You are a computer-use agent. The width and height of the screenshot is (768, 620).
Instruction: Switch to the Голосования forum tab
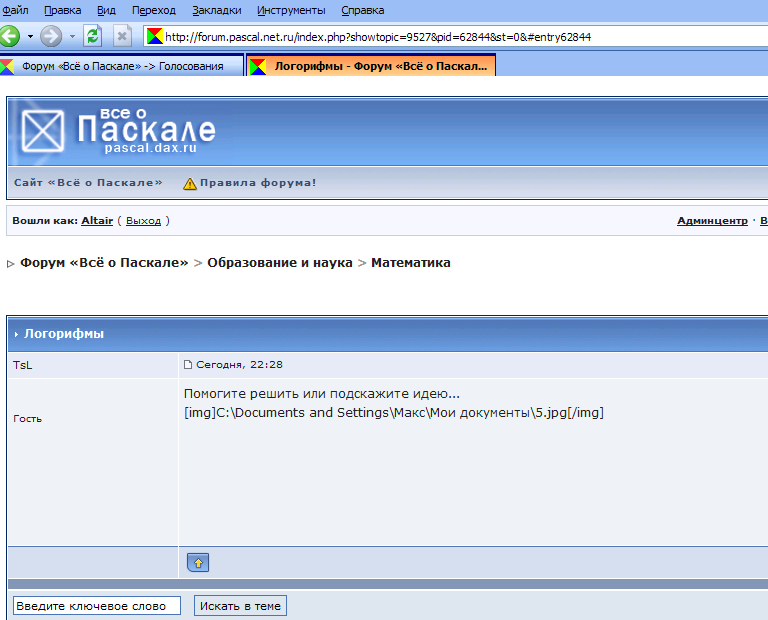pos(121,66)
